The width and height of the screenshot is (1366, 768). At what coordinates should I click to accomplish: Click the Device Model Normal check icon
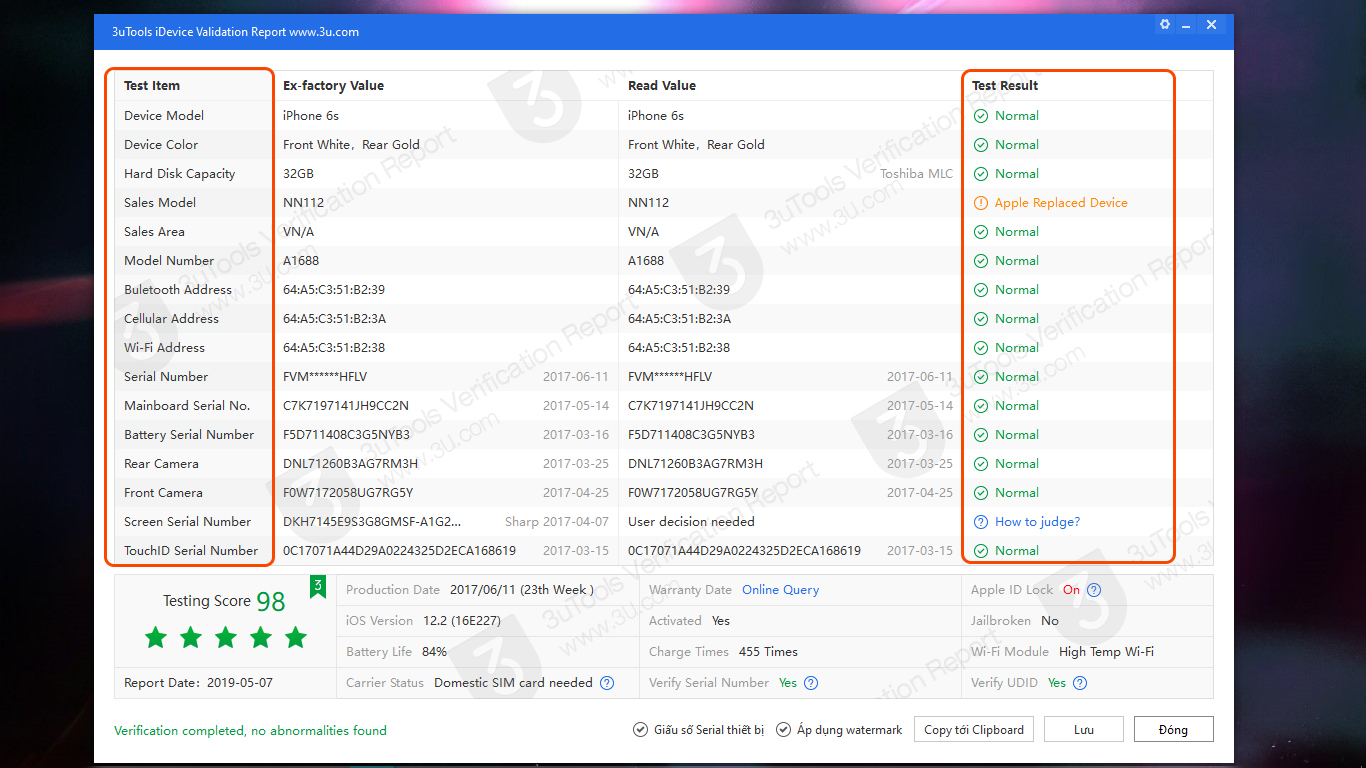pyautogui.click(x=981, y=116)
